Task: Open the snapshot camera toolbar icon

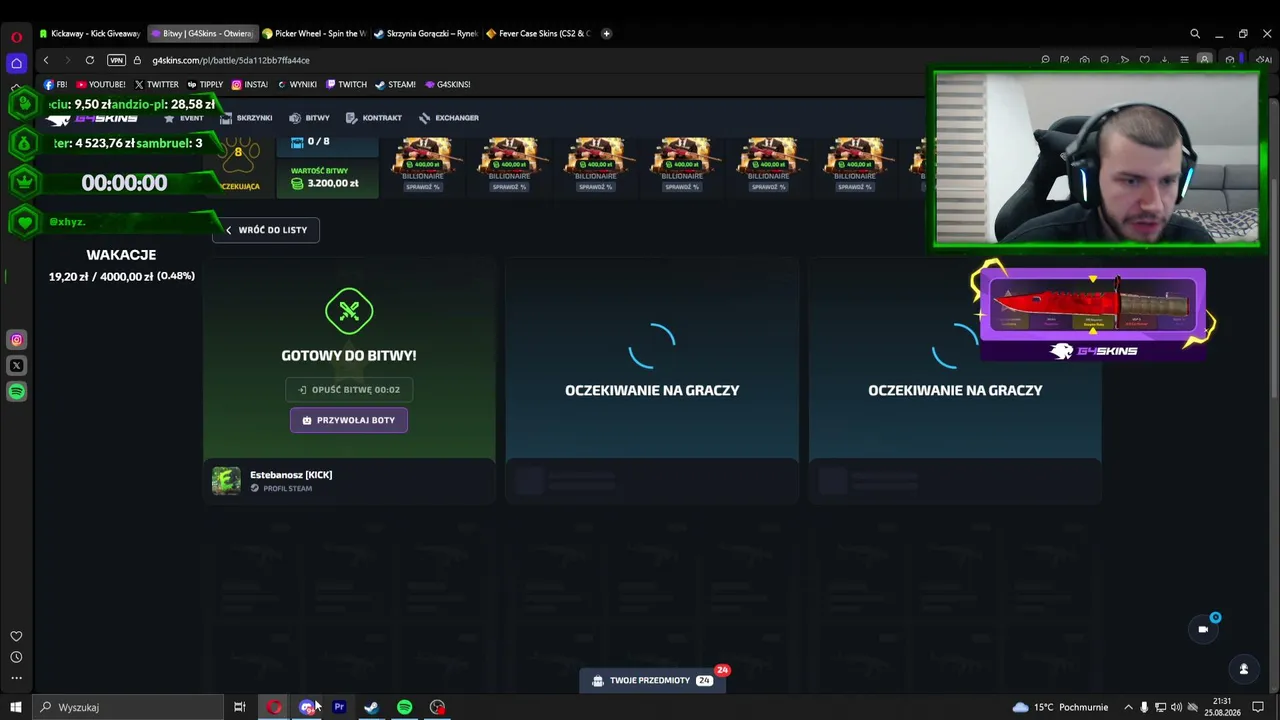Action: pos(1084,60)
